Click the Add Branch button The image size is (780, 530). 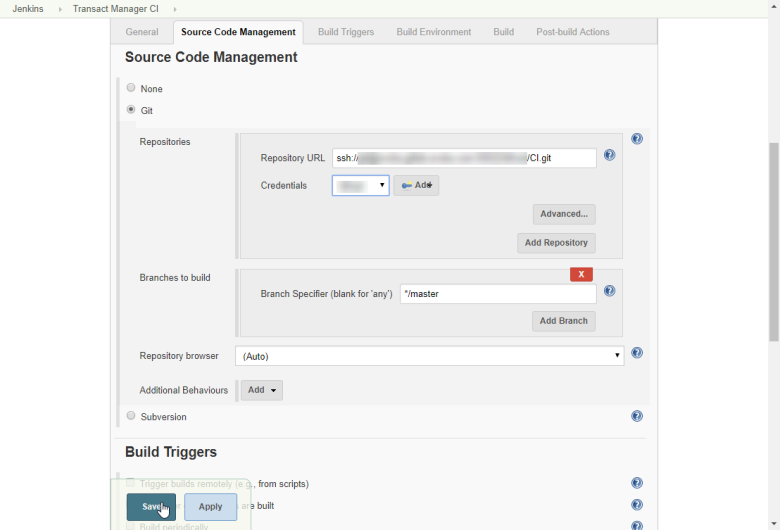coord(564,321)
